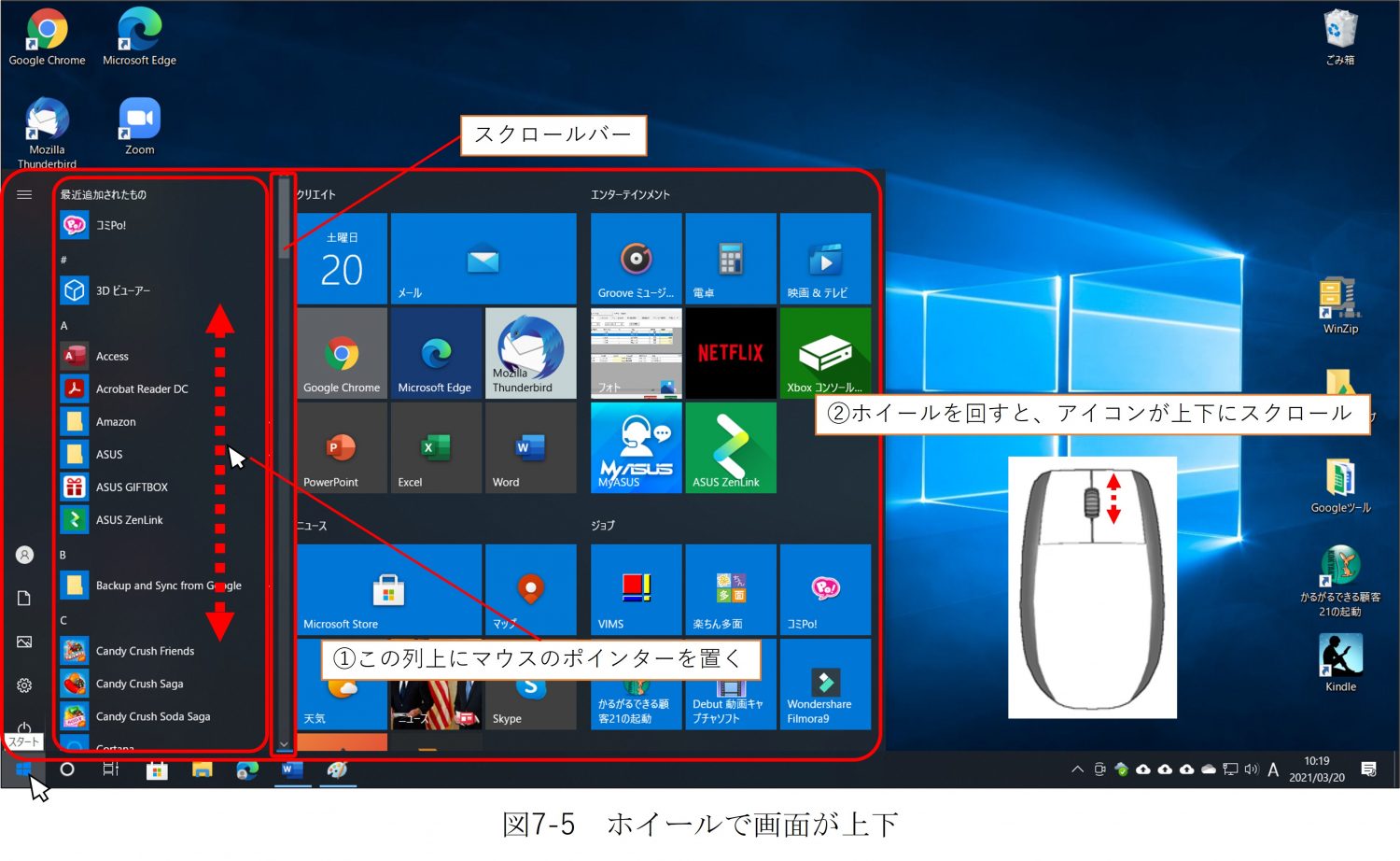The width and height of the screenshot is (1400, 861).
Task: Open Settings gear in Start sidebar
Action: click(x=24, y=685)
